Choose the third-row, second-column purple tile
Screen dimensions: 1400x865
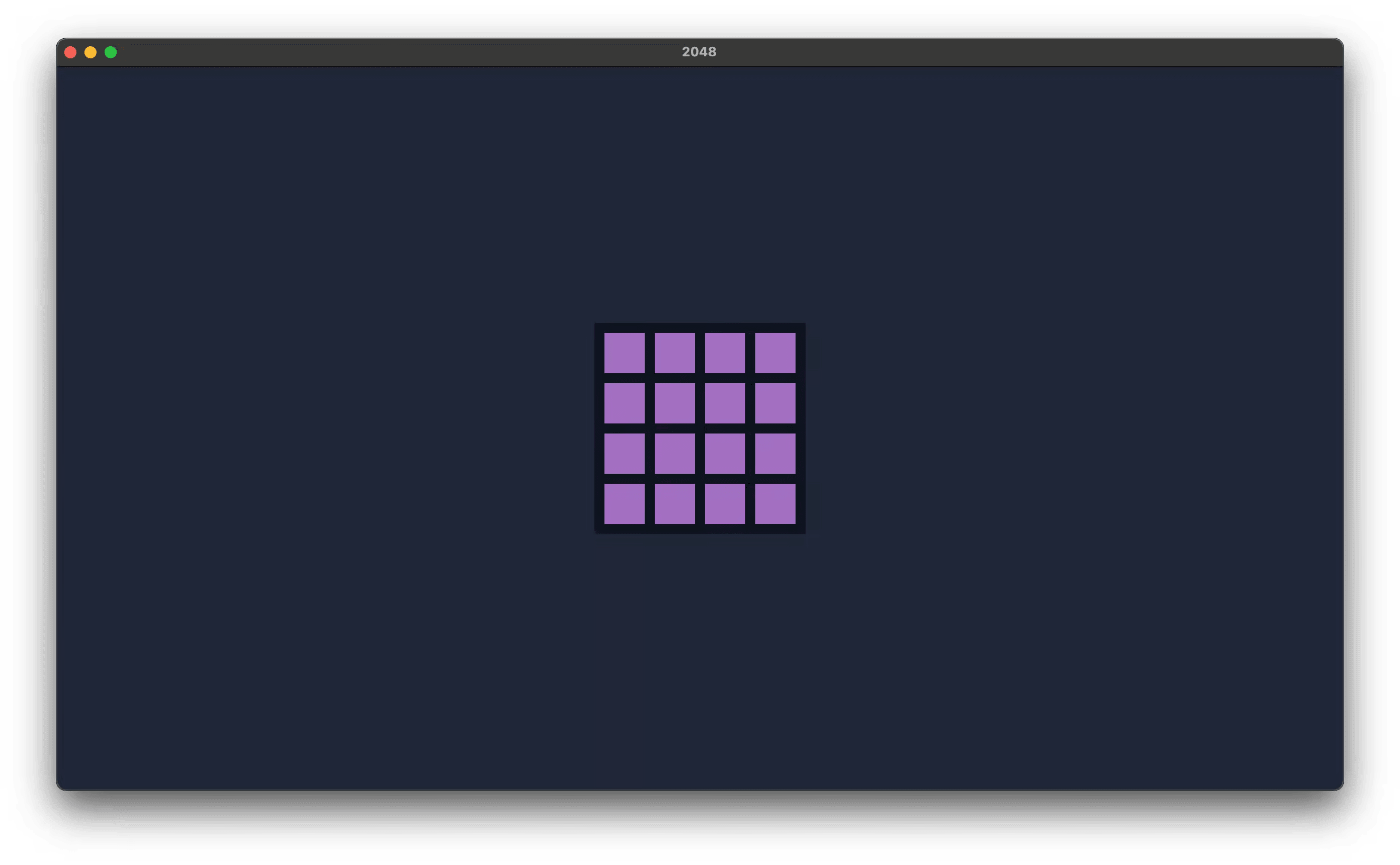pos(675,454)
